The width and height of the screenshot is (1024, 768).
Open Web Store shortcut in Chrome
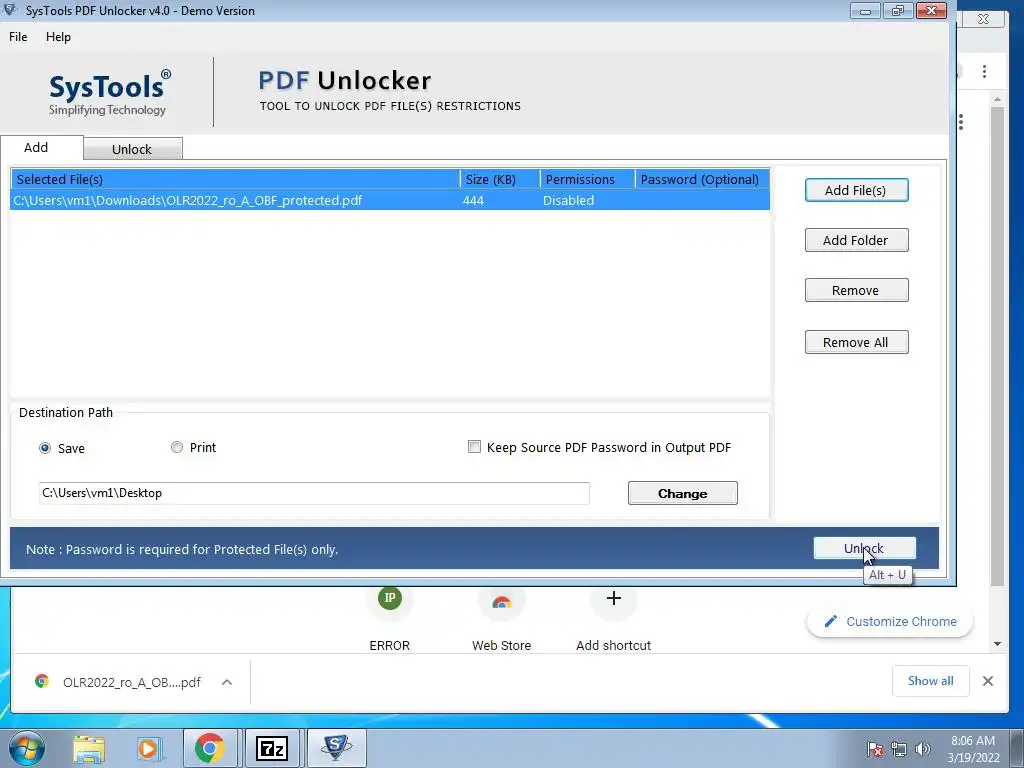[x=502, y=618]
